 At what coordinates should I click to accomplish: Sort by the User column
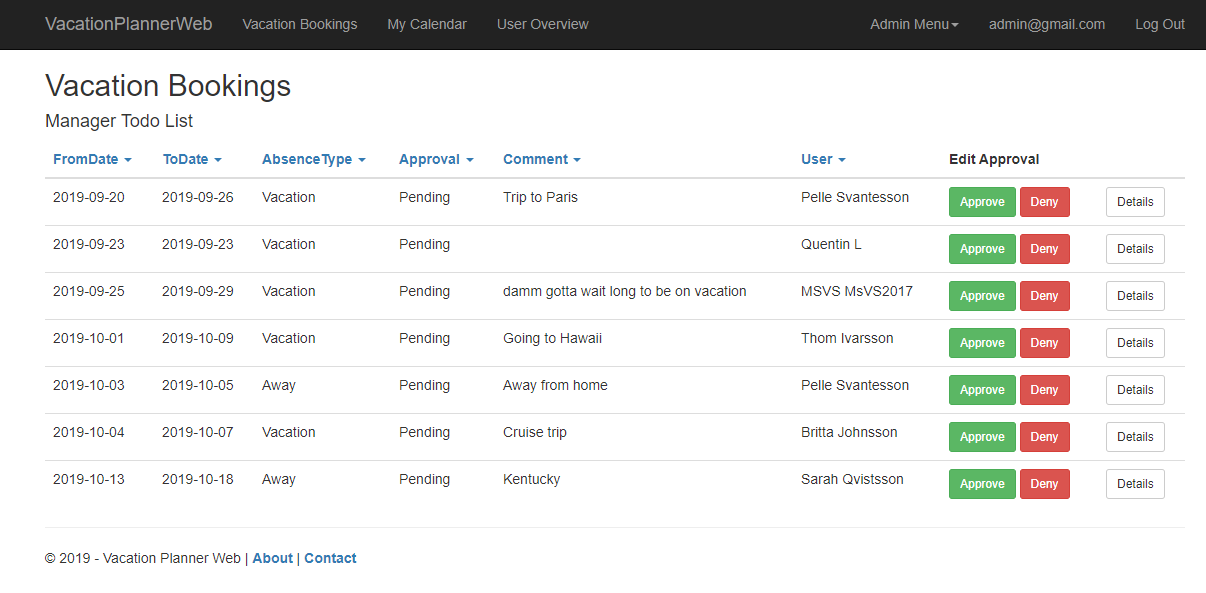click(x=823, y=159)
